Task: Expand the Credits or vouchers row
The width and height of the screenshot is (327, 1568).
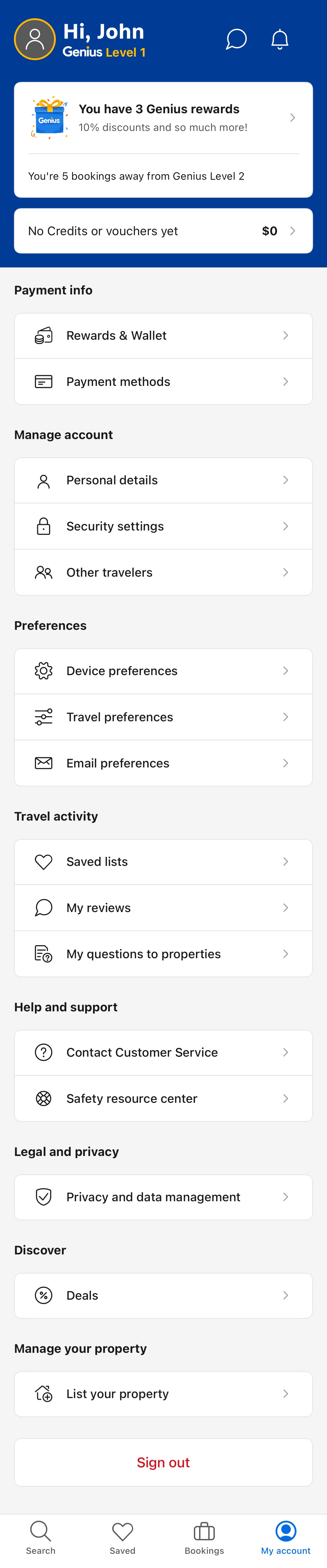Action: [162, 231]
